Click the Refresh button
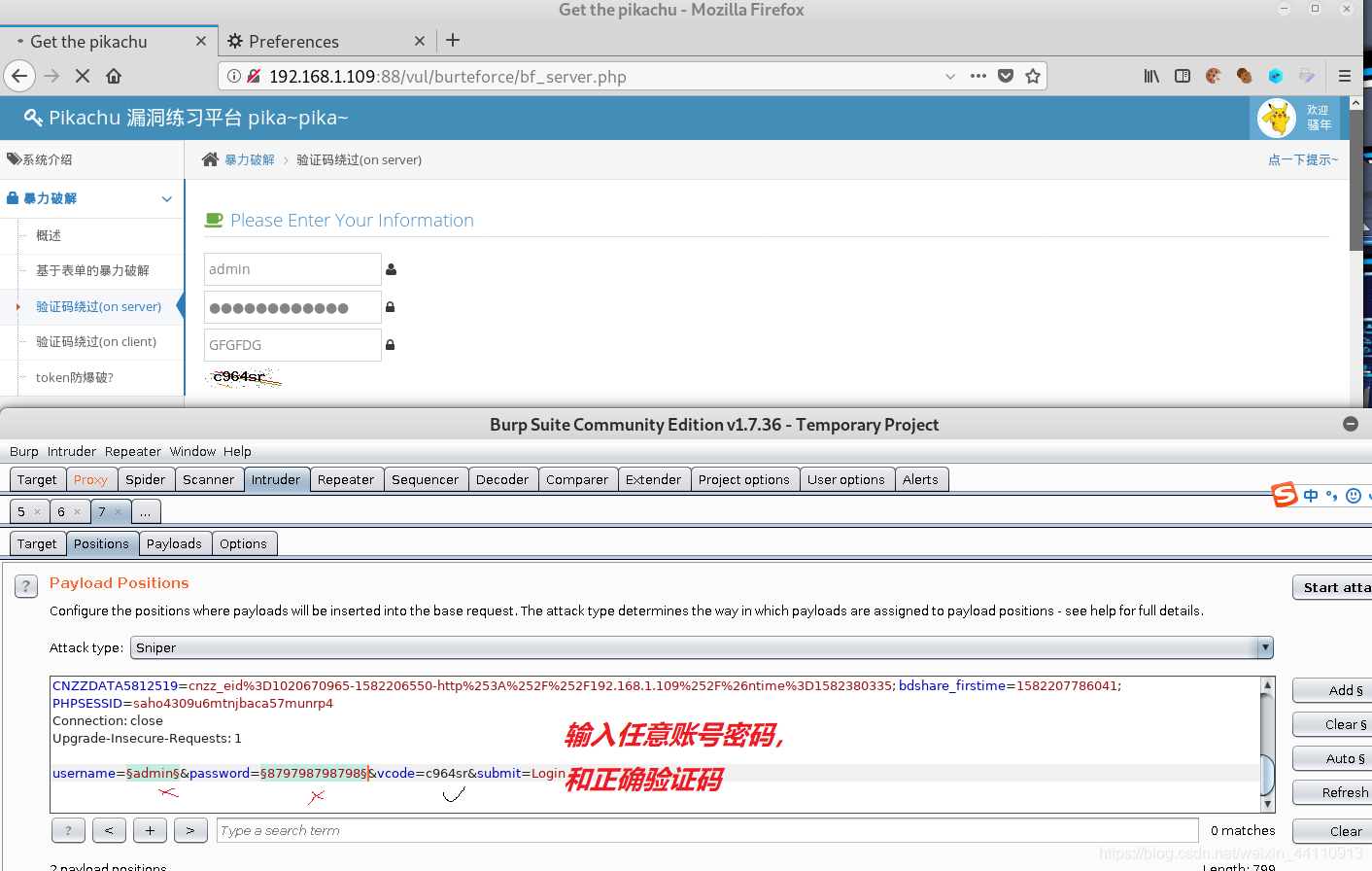Screen dimensions: 1372x871 [x=1333, y=792]
